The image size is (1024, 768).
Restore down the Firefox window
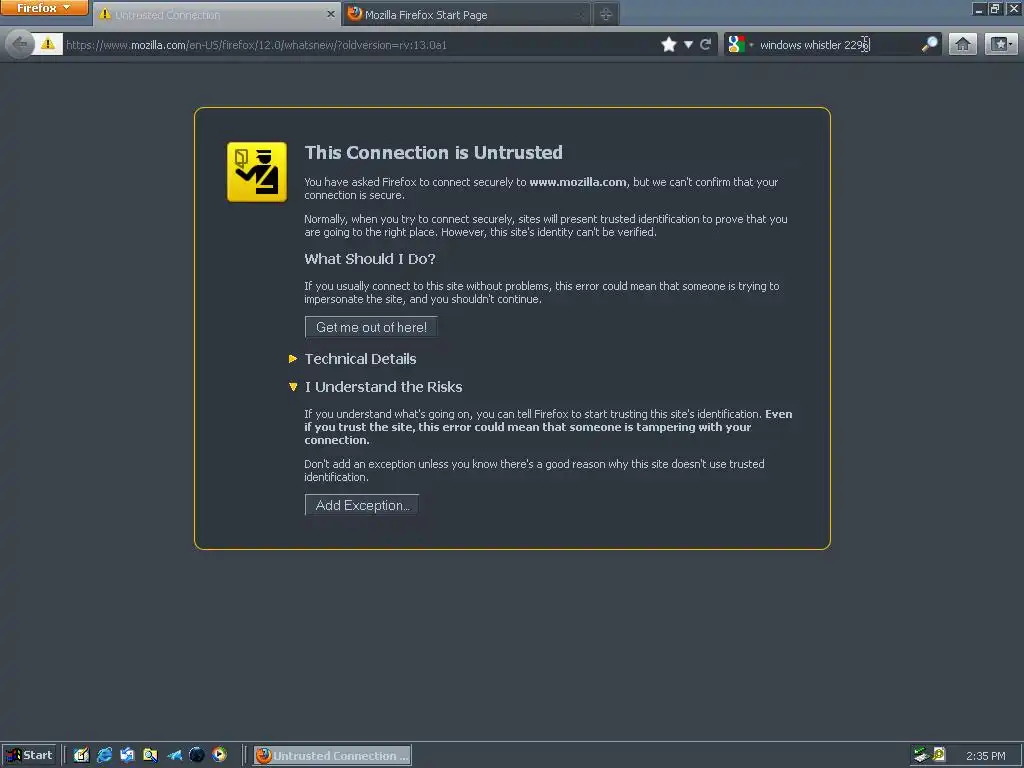click(x=995, y=8)
